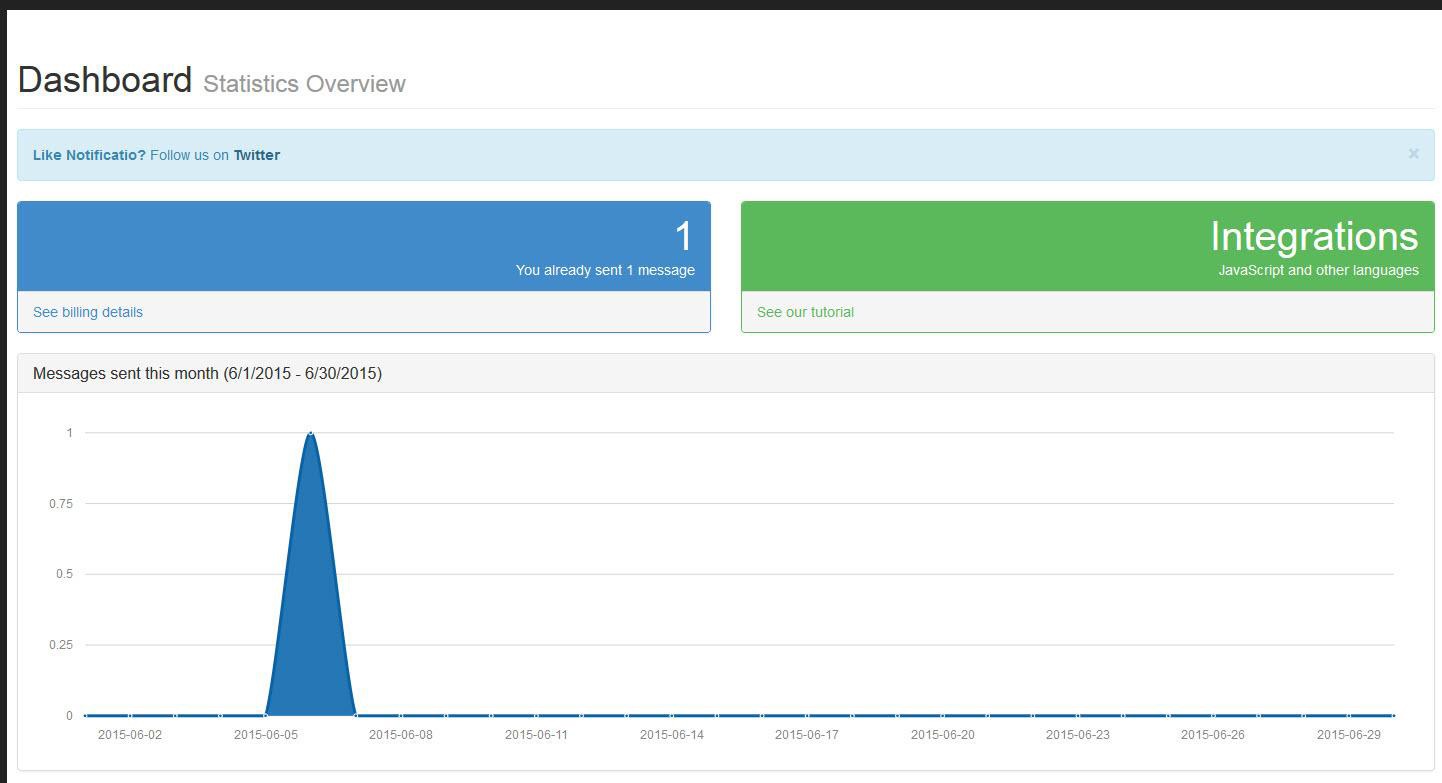Image resolution: width=1442 pixels, height=783 pixels.
Task: Pick the 2015-06-14 date on the chart axis
Action: point(672,735)
